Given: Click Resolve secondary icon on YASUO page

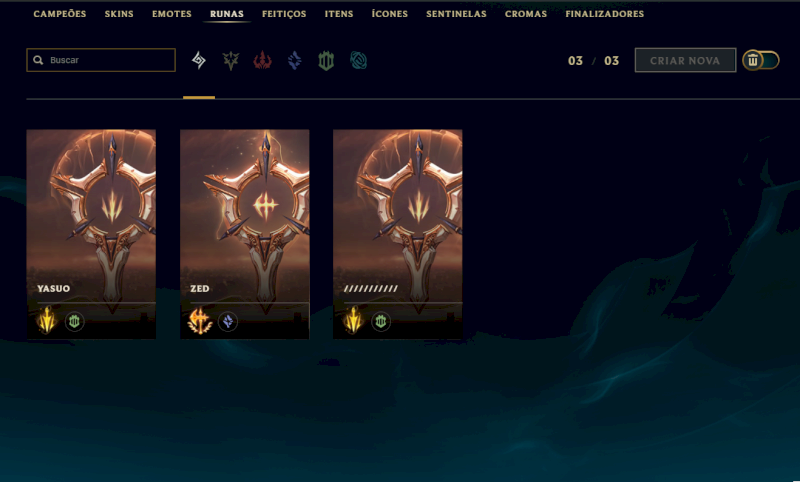Looking at the screenshot, I should [x=74, y=321].
